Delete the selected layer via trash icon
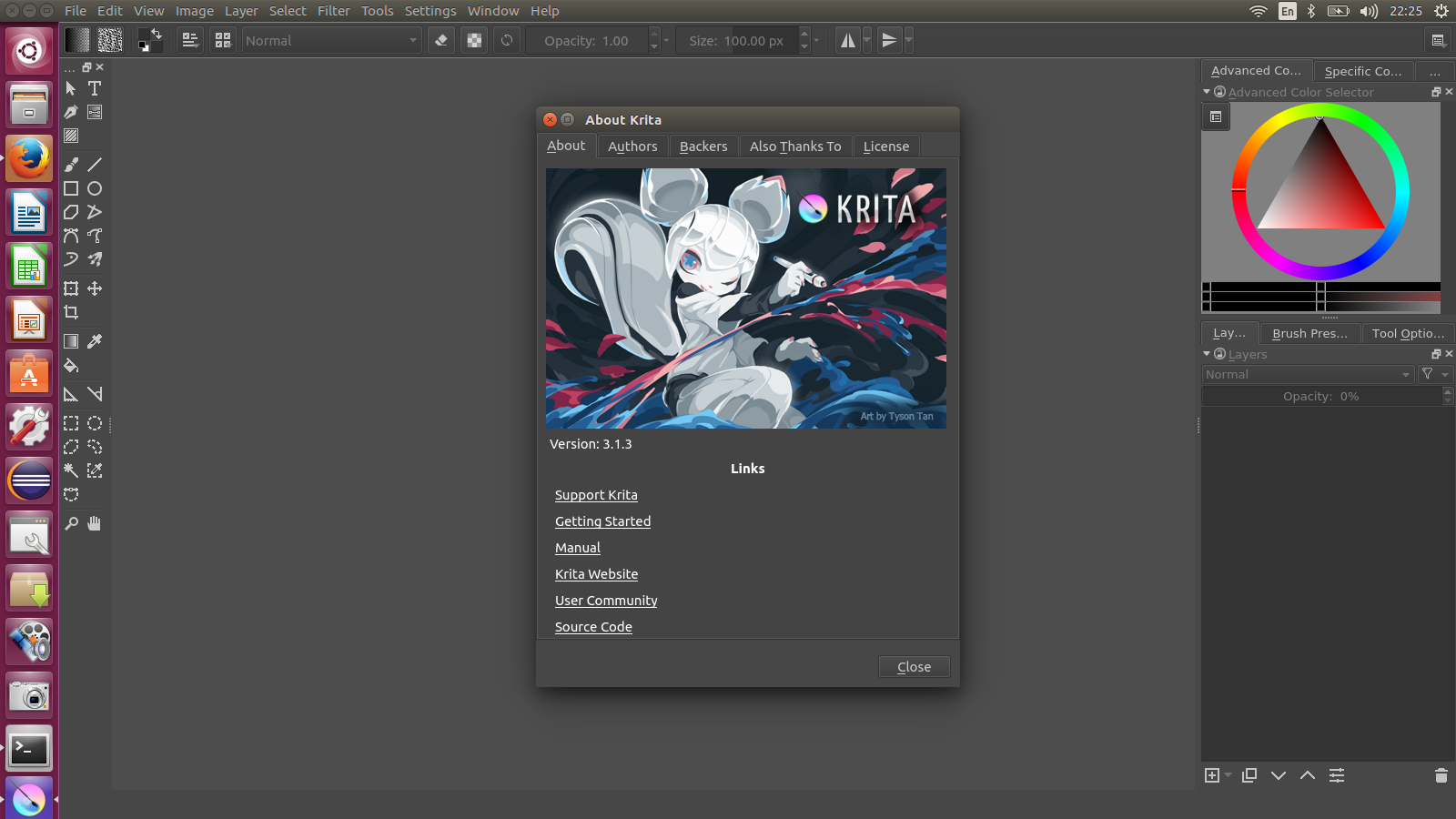 (x=1441, y=775)
